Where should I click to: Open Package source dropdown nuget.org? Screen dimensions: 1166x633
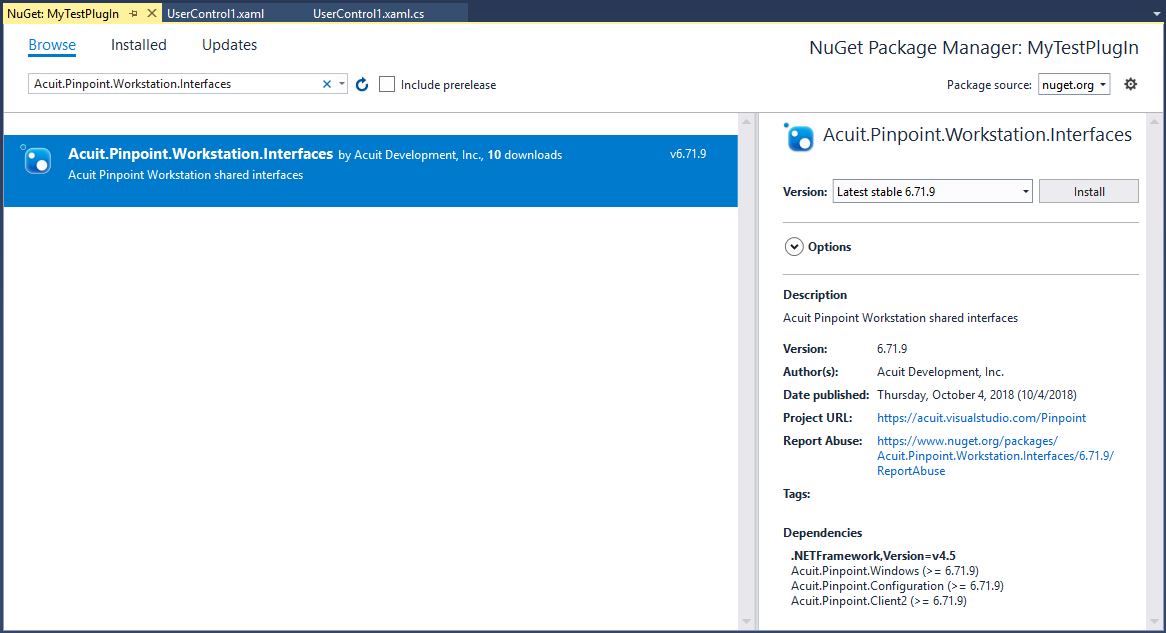click(1074, 85)
